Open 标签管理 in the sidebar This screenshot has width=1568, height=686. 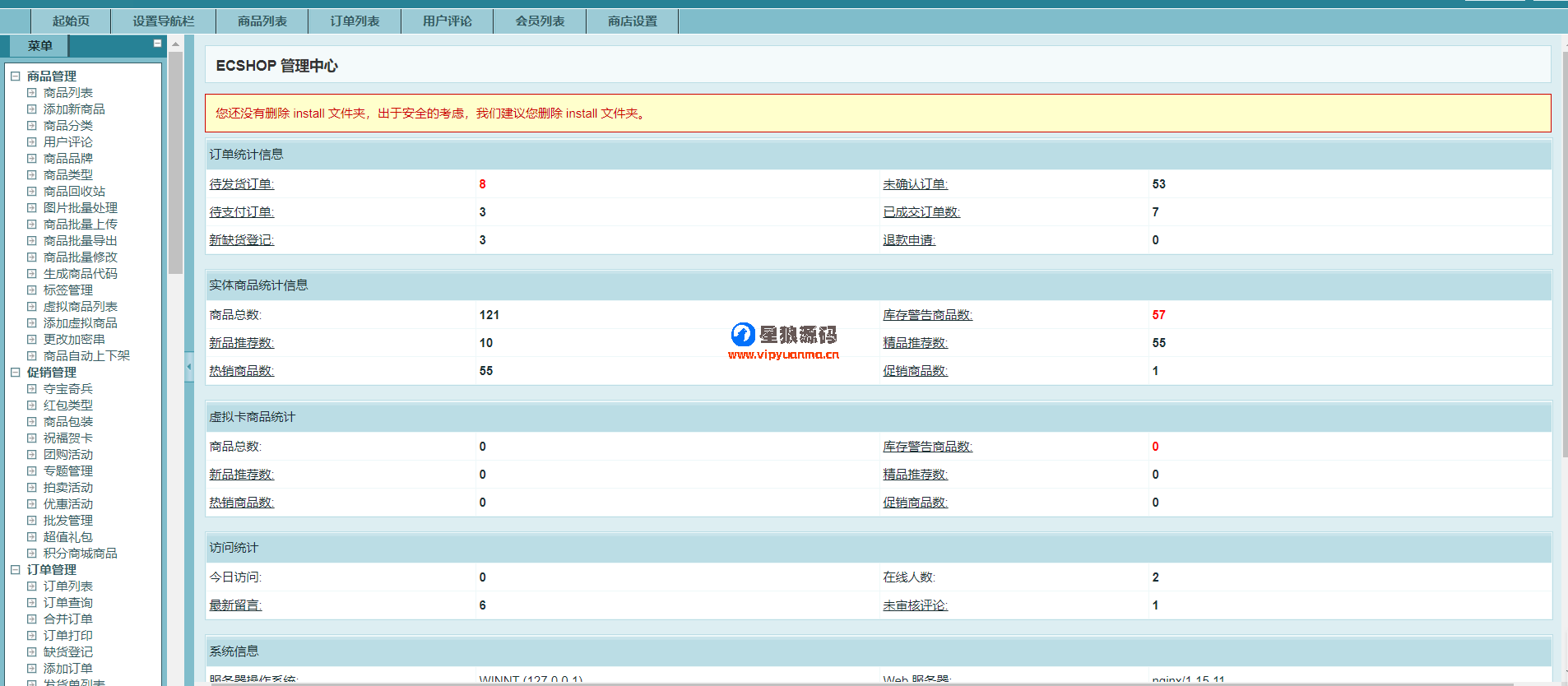pos(68,290)
